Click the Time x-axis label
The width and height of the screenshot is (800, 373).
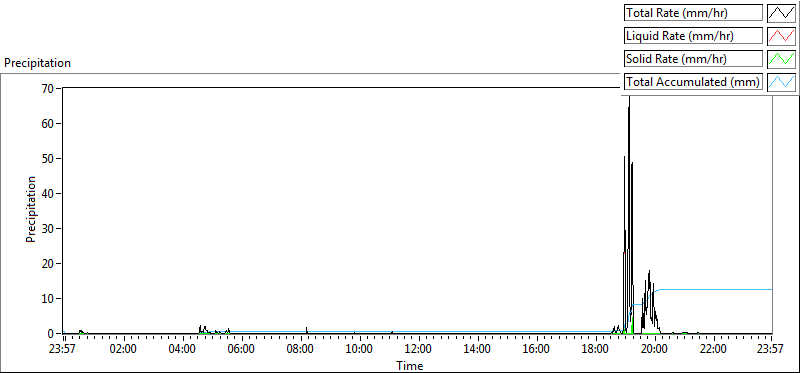(x=410, y=366)
